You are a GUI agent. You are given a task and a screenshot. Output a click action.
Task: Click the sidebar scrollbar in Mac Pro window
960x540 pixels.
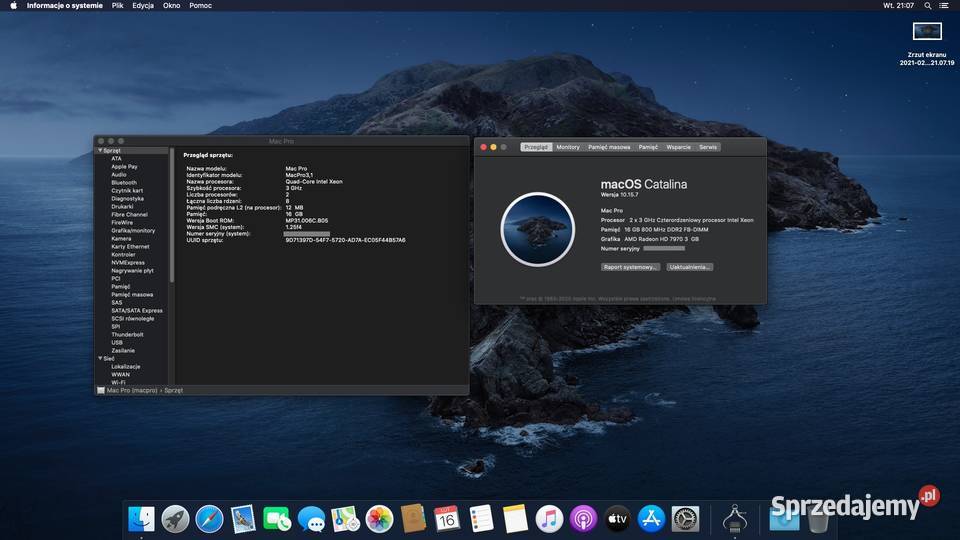tap(171, 216)
